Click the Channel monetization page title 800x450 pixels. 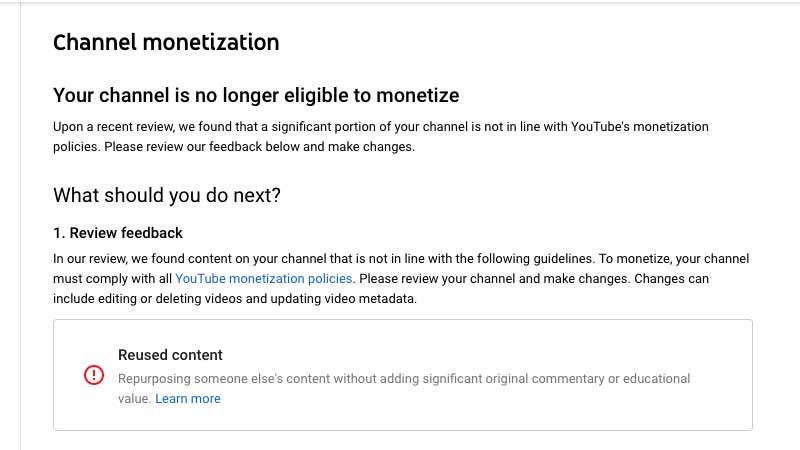[x=166, y=42]
